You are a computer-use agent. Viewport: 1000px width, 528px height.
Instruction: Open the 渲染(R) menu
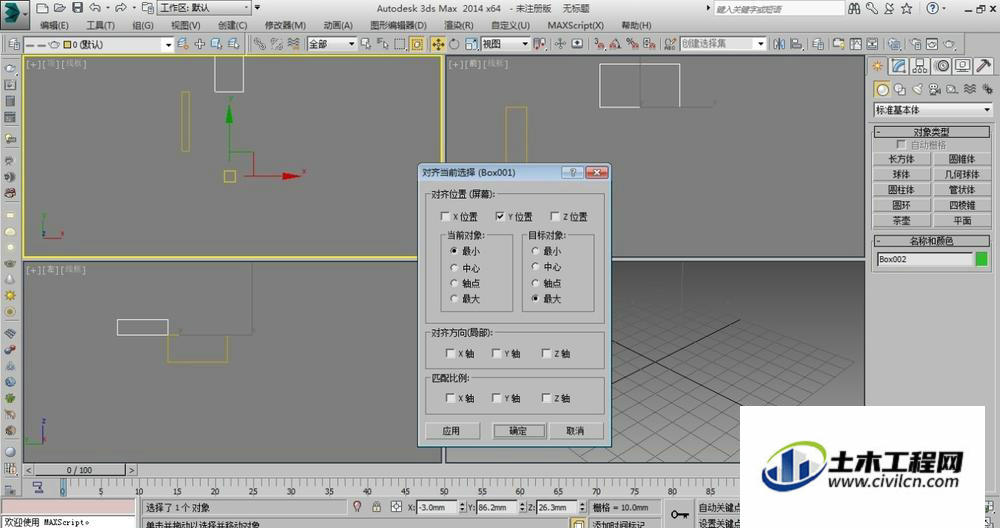click(459, 25)
